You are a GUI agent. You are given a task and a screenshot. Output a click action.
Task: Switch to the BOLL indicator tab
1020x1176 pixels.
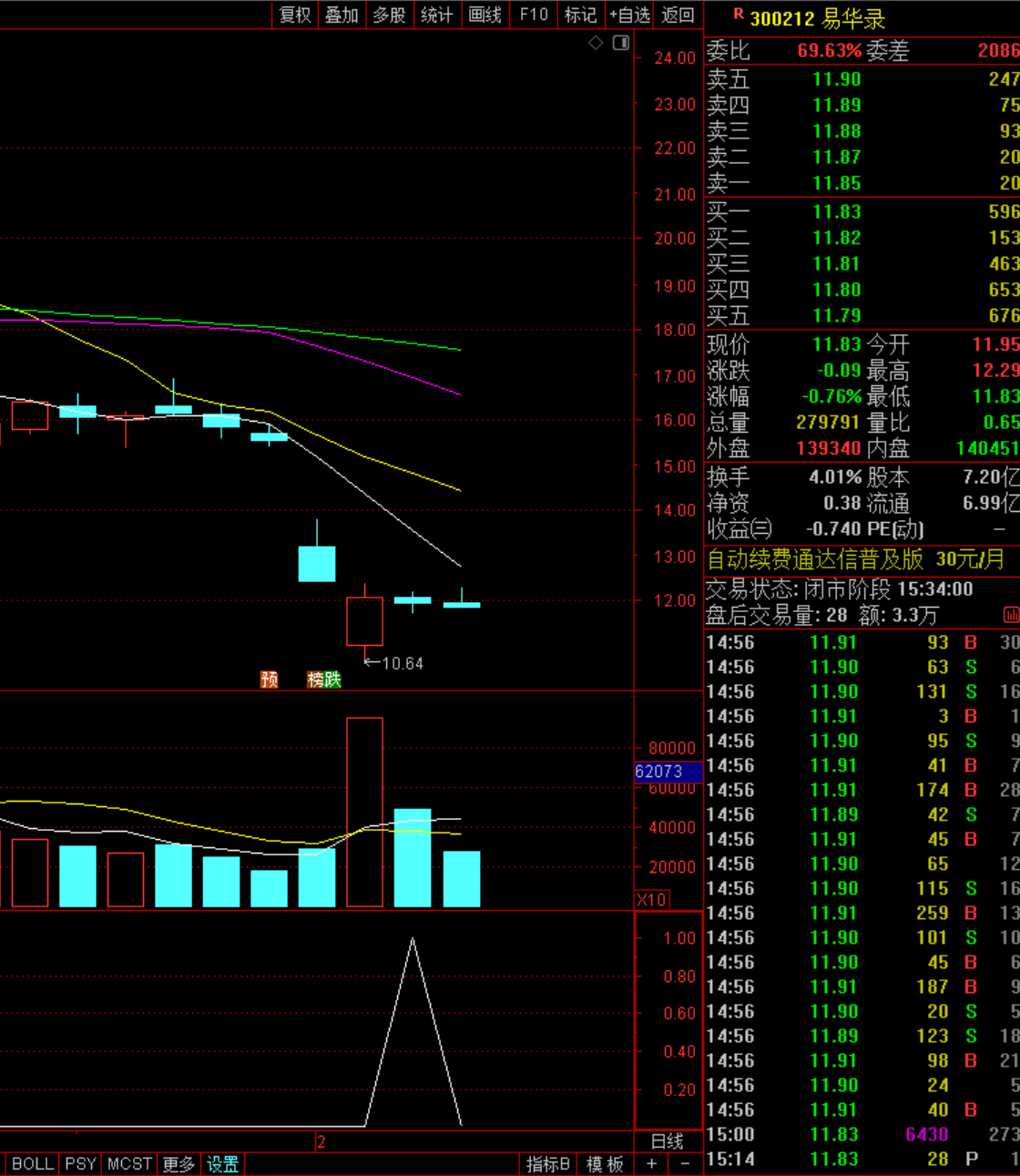[32, 1164]
